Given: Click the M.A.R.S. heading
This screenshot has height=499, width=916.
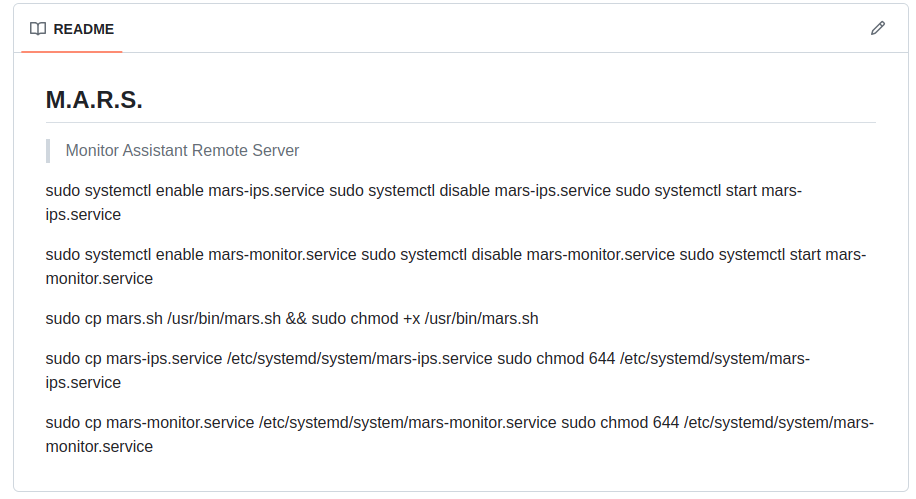Looking at the screenshot, I should click(94, 99).
